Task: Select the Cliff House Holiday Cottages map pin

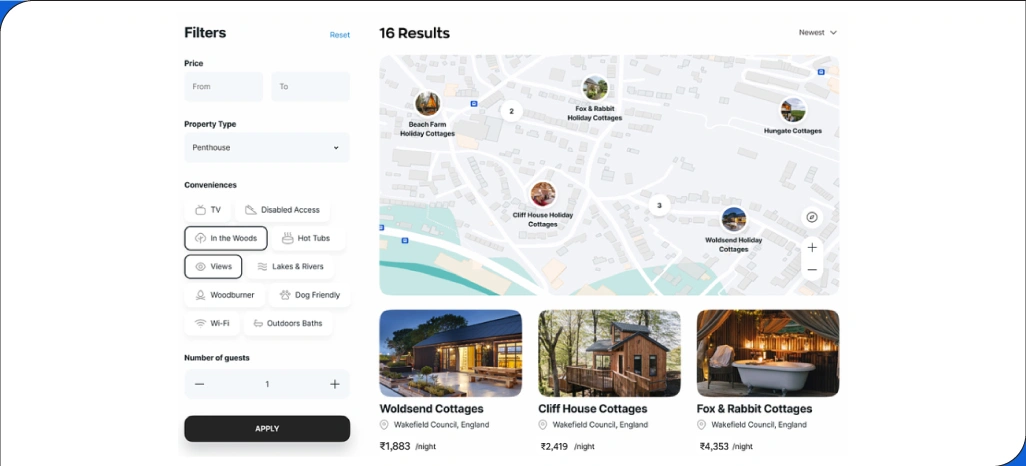Action: point(542,194)
